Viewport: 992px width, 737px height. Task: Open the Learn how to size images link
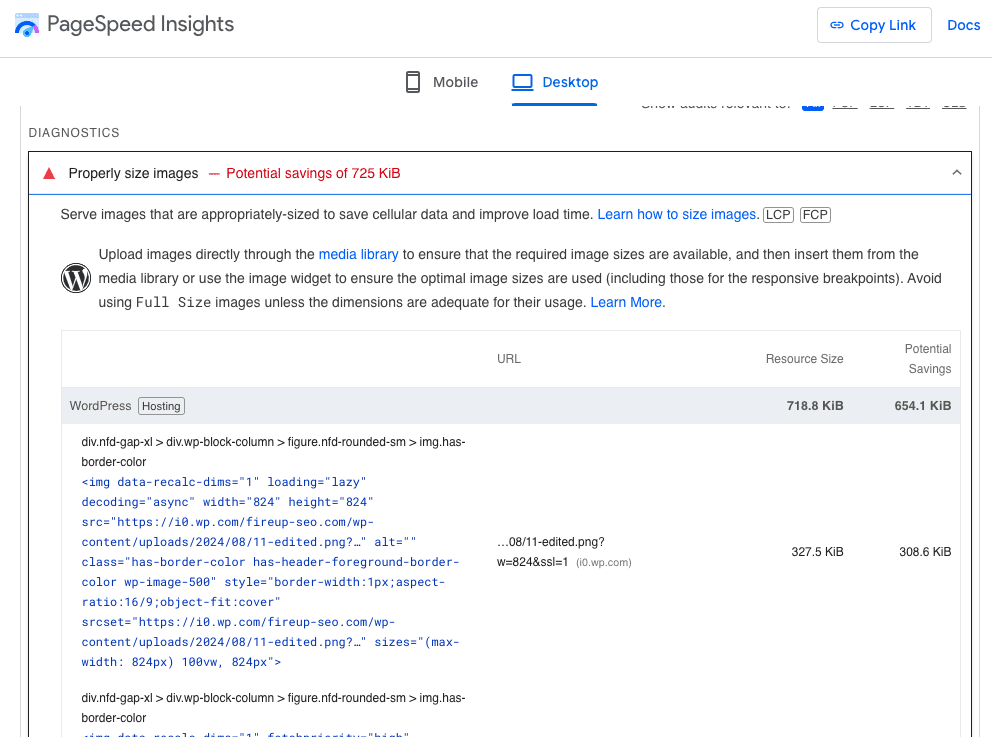coord(677,214)
